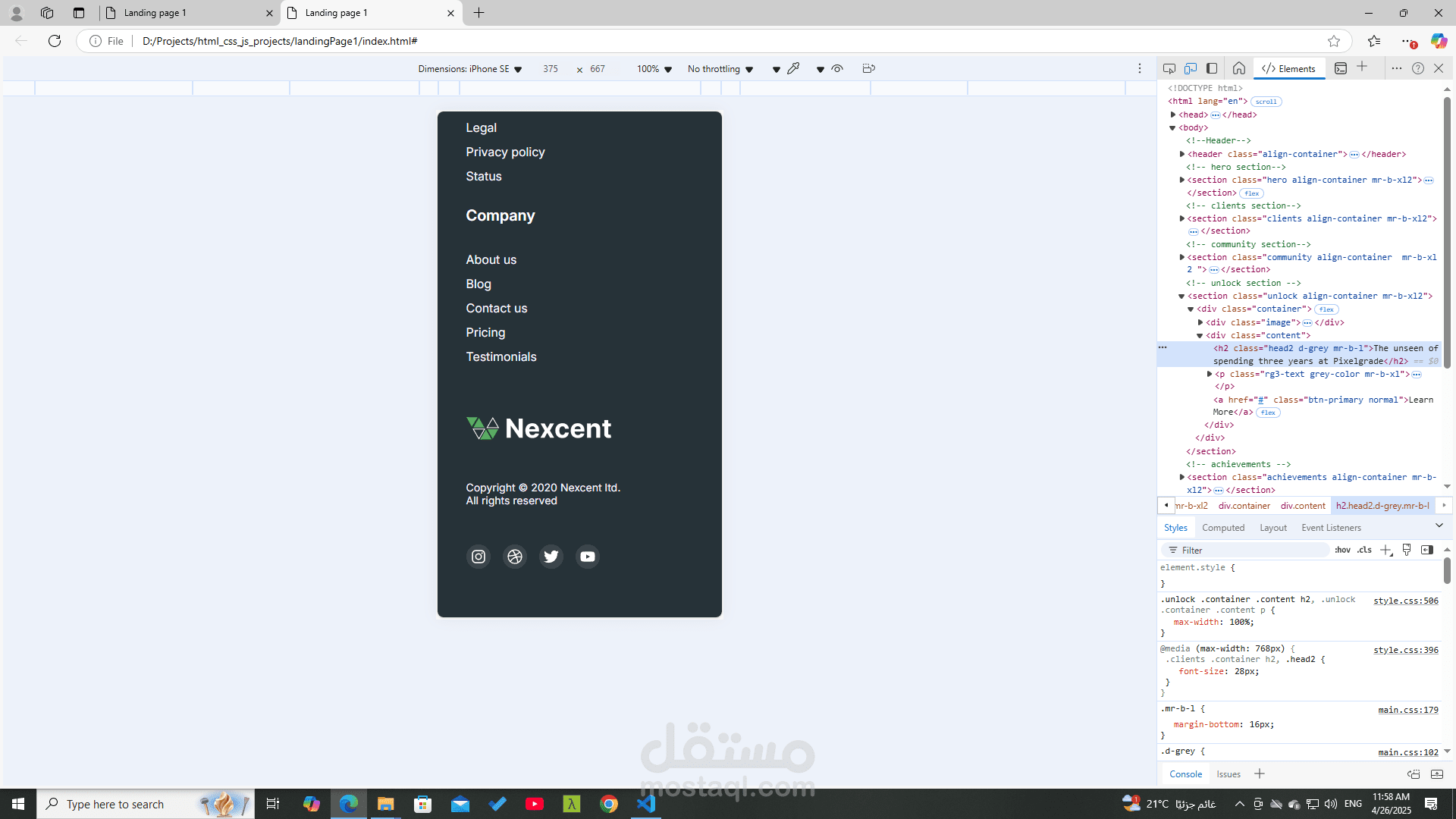Open Visual Studio Code from the taskbar
This screenshot has height=819, width=1456.
click(647, 804)
